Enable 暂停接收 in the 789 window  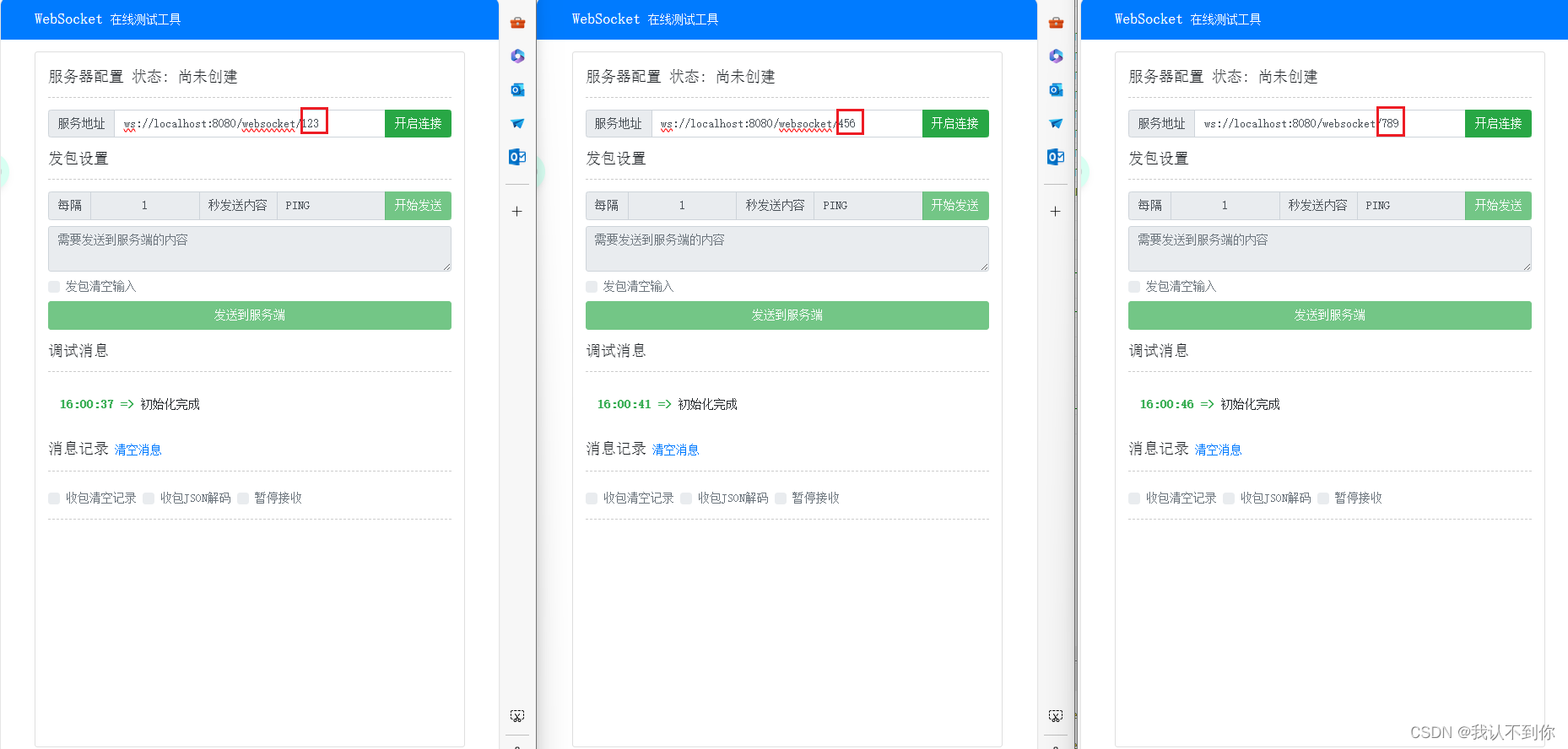click(x=1323, y=498)
